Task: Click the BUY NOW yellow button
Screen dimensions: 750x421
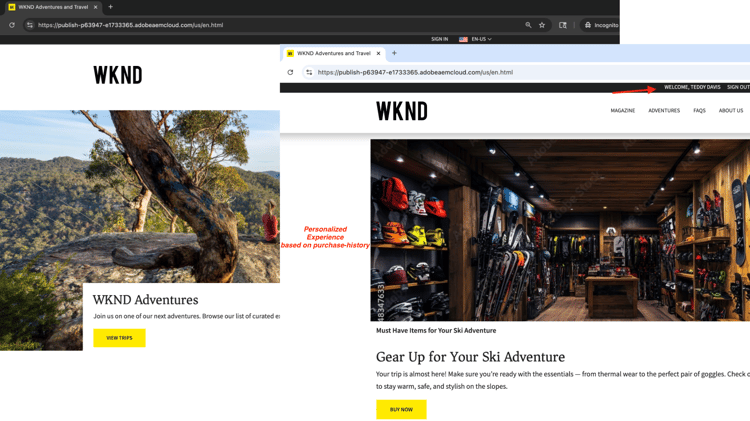Action: [401, 410]
